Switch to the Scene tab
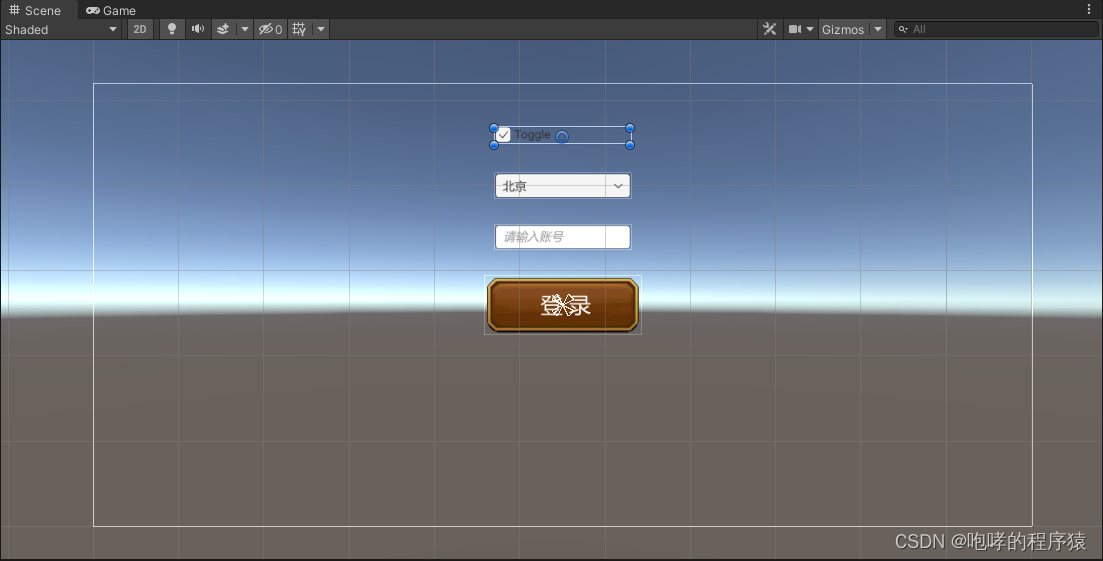Viewport: 1103px width, 561px height. [x=35, y=10]
